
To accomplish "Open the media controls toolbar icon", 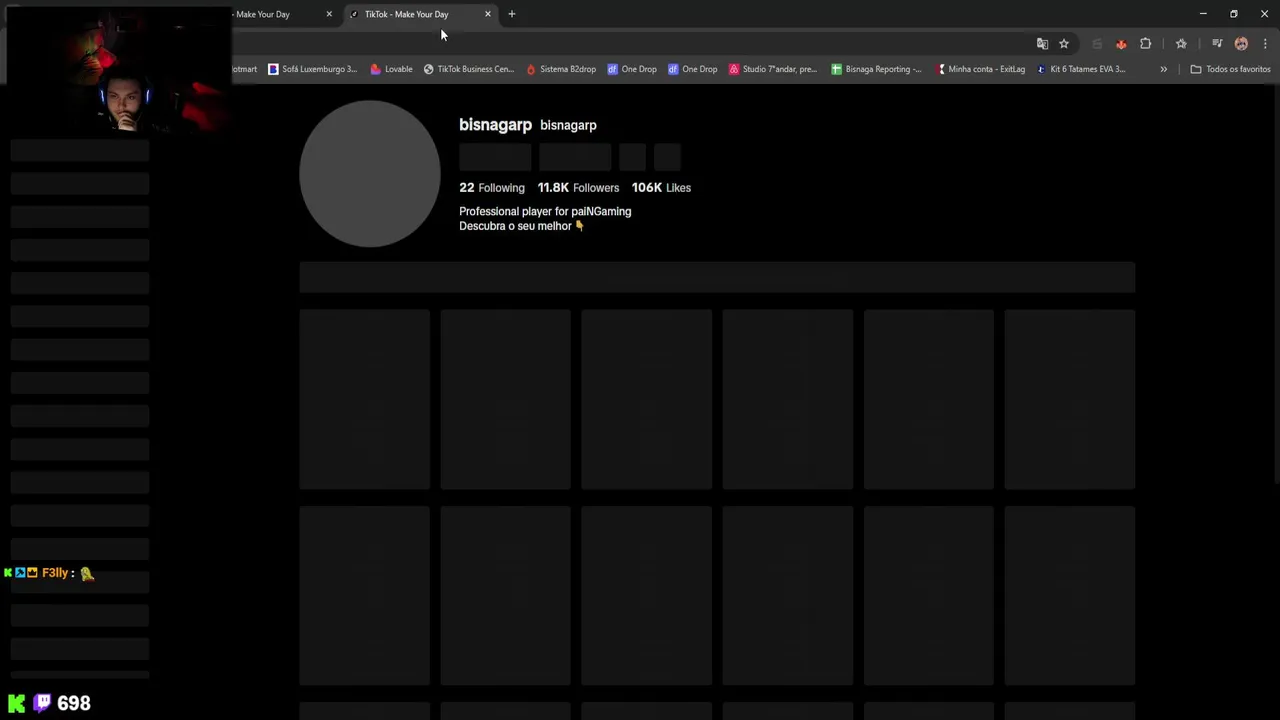I will (x=1217, y=43).
